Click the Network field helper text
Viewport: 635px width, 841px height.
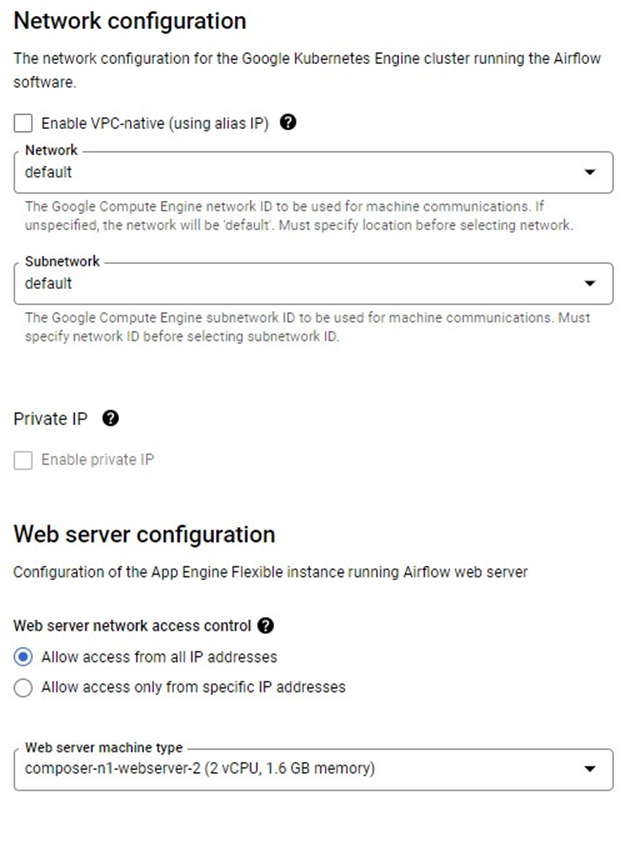point(300,215)
